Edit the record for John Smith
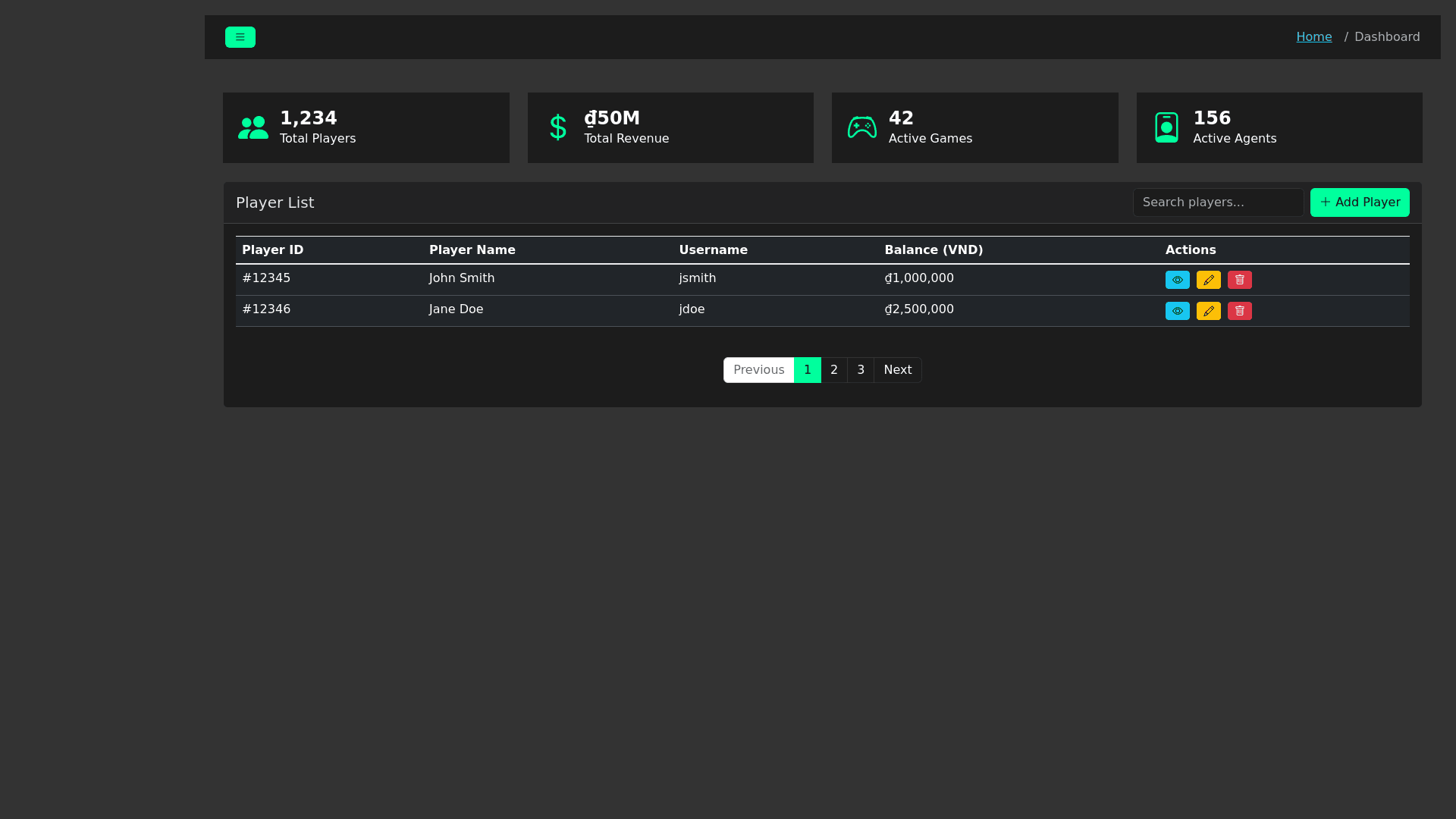Viewport: 1456px width, 819px height. pyautogui.click(x=1208, y=279)
